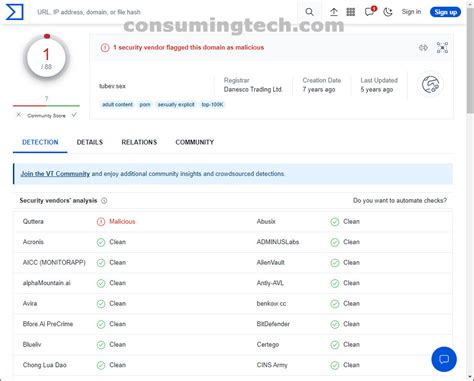Click Clean check icon in Chong Lua Dao row
The width and height of the screenshot is (474, 381).
tap(101, 365)
